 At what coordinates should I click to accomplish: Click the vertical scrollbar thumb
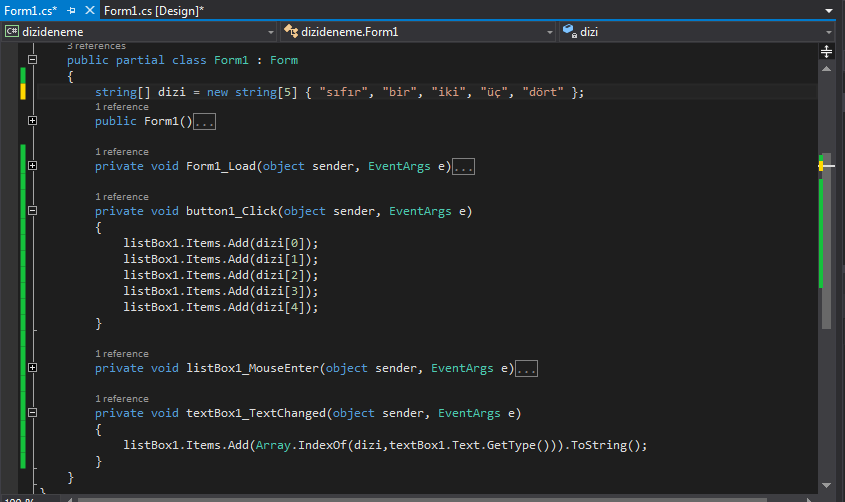click(x=827, y=241)
